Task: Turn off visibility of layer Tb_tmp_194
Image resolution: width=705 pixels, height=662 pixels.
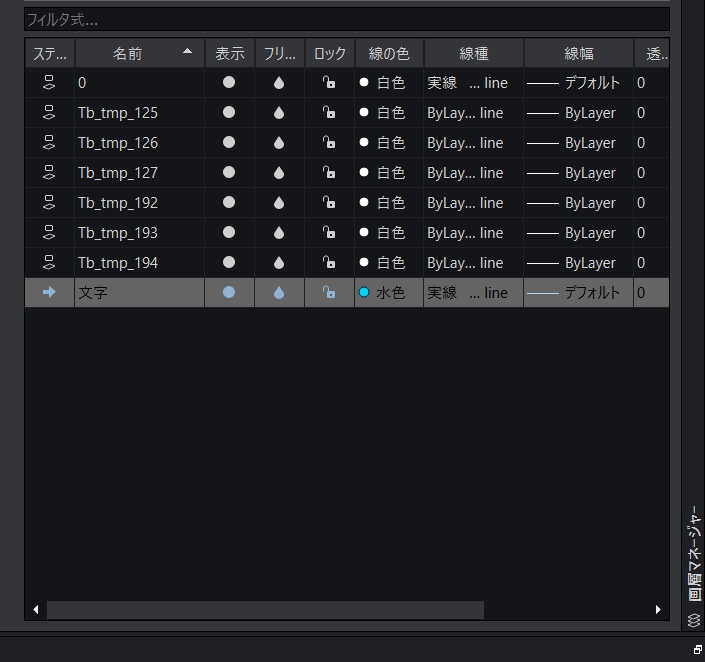Action: point(229,262)
